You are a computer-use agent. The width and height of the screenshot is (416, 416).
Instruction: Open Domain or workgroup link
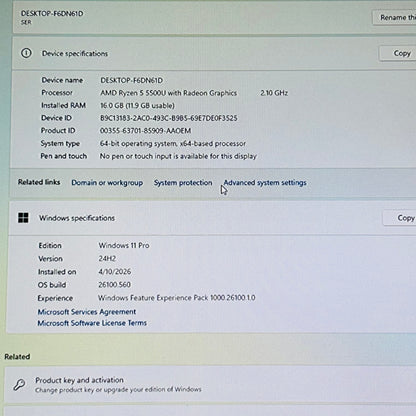107,183
